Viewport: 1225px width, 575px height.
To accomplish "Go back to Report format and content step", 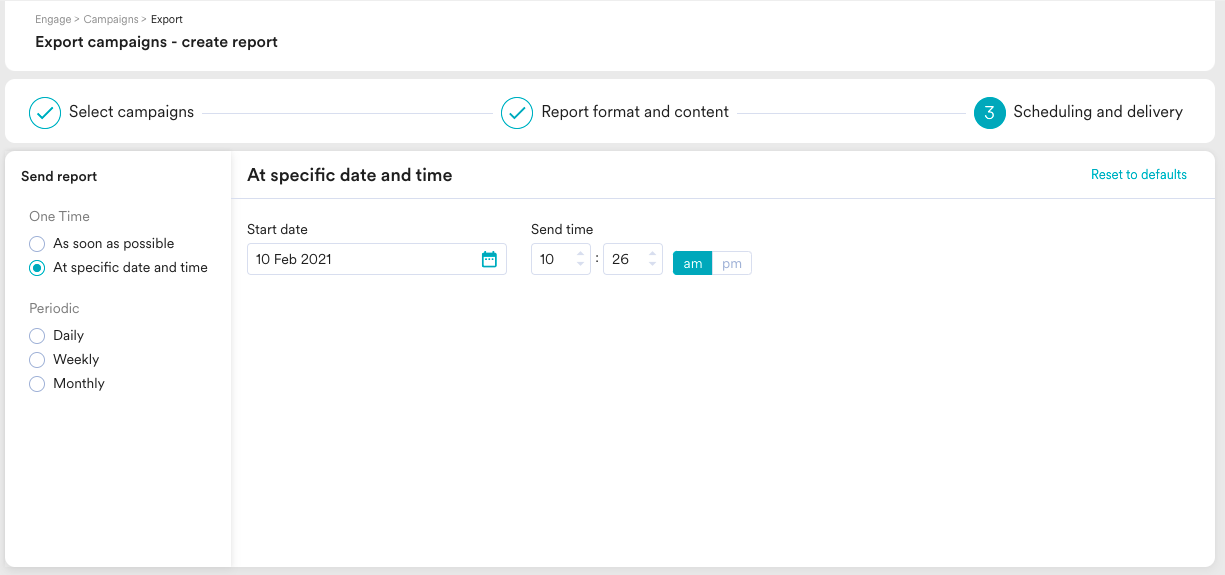I will (x=634, y=112).
